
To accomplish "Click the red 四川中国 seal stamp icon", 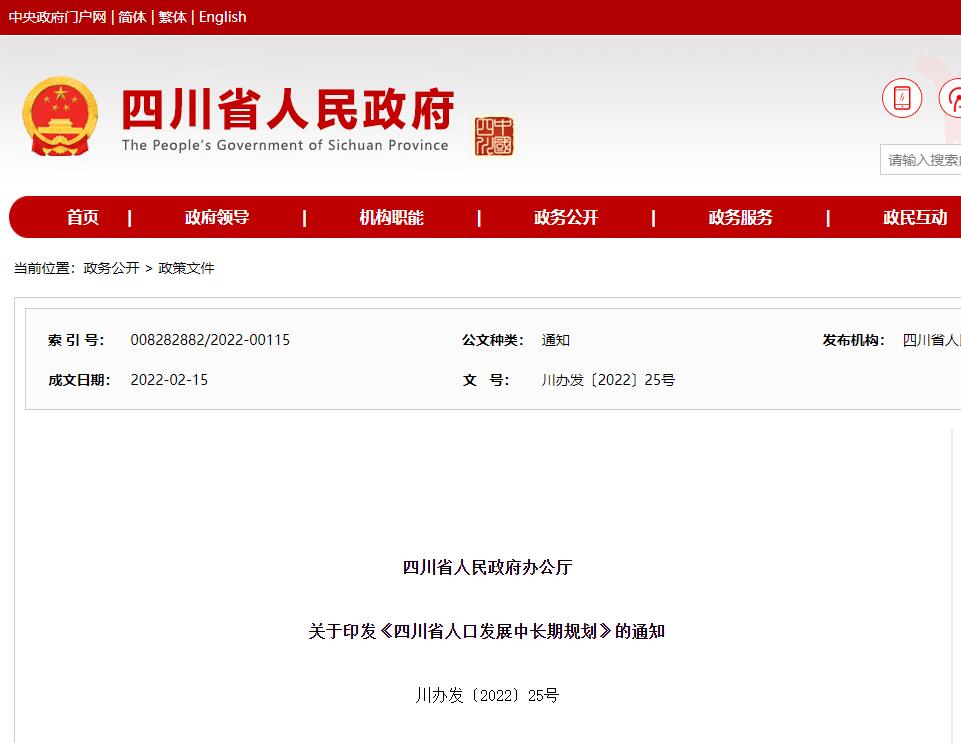I will tap(494, 136).
